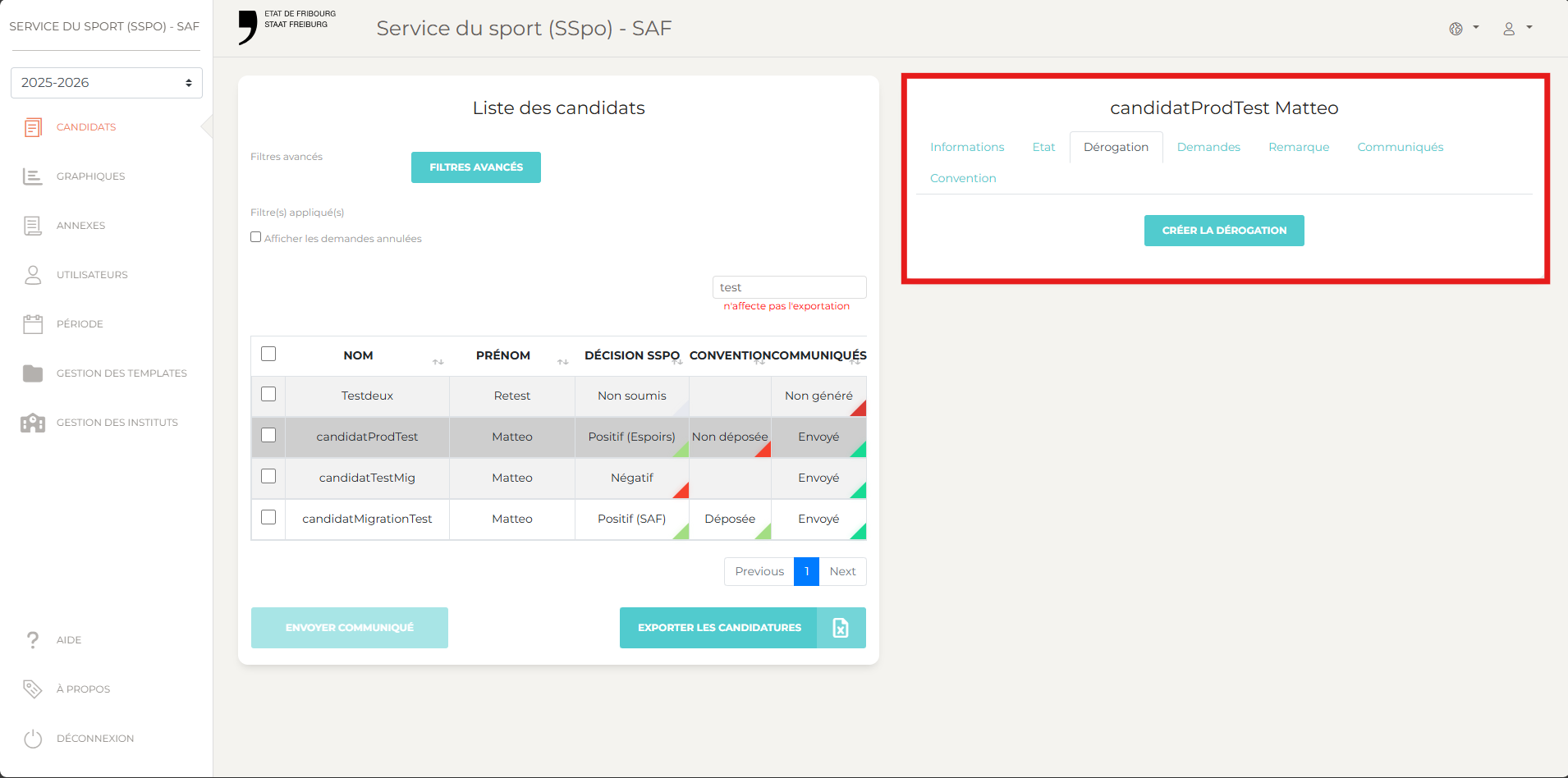Sort the table by Nom column

[x=438, y=362]
